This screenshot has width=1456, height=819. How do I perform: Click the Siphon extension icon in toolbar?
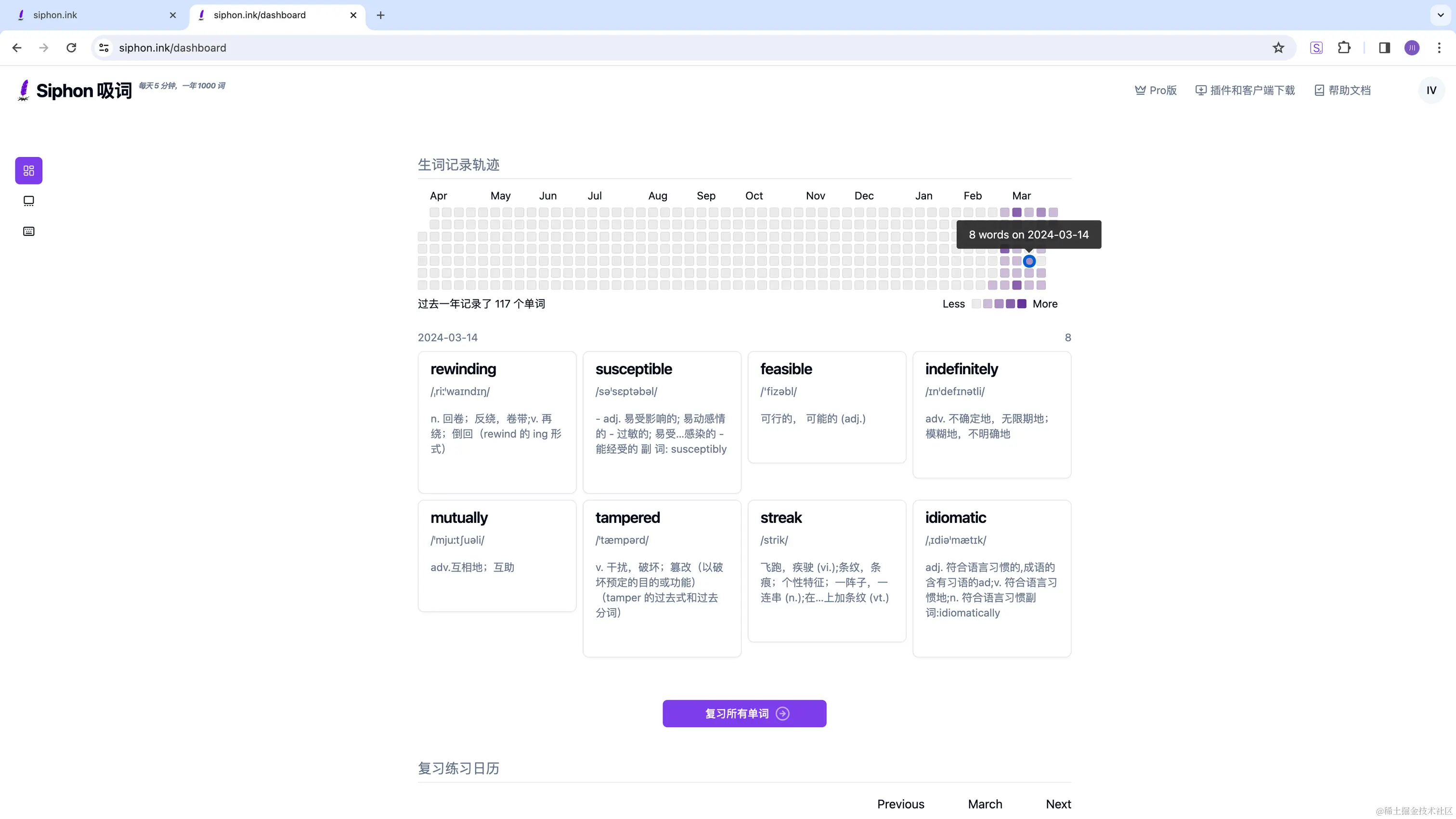click(x=1316, y=48)
